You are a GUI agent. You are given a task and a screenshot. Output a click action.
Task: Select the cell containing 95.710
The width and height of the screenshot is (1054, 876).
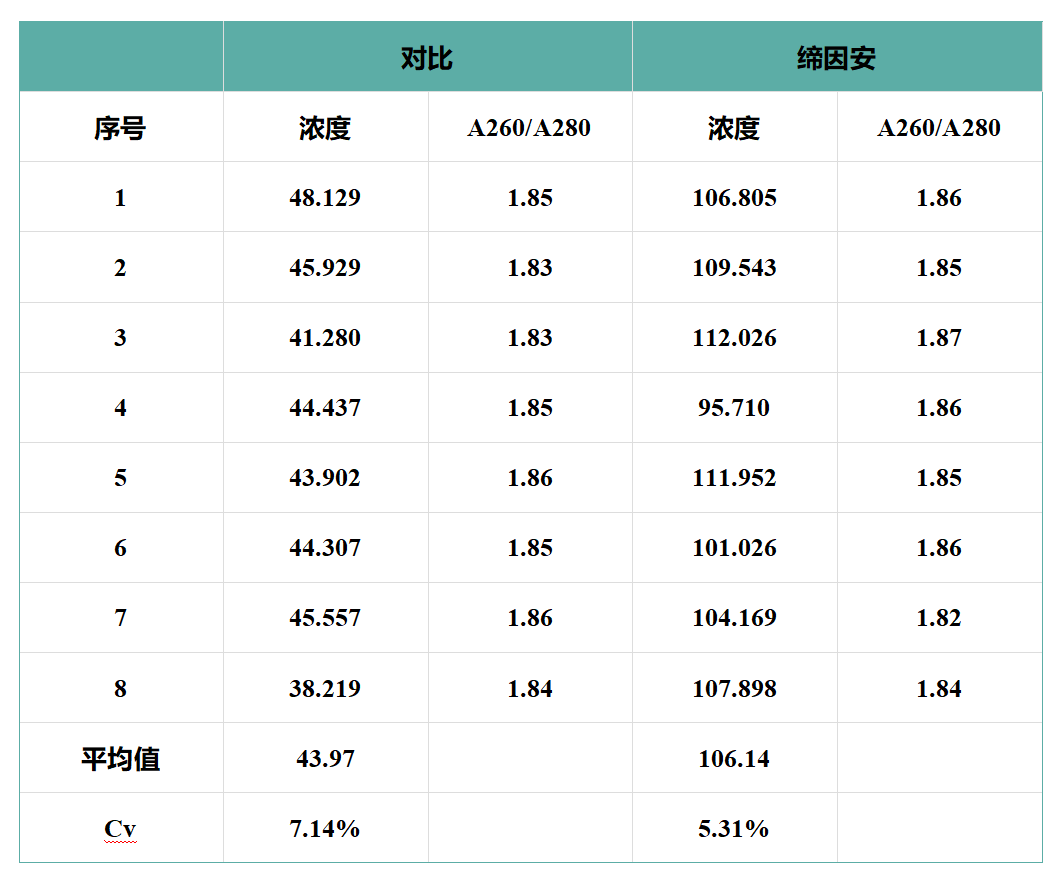click(735, 407)
